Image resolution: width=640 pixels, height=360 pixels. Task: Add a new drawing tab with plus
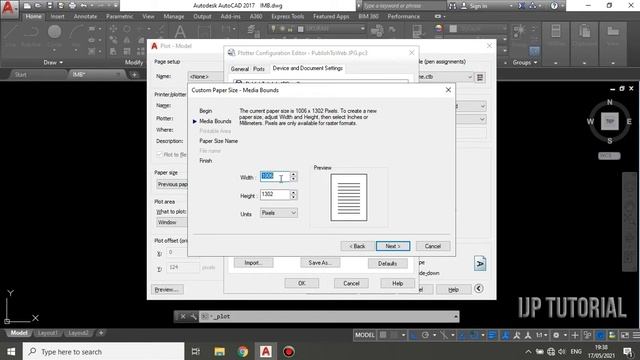pos(134,74)
